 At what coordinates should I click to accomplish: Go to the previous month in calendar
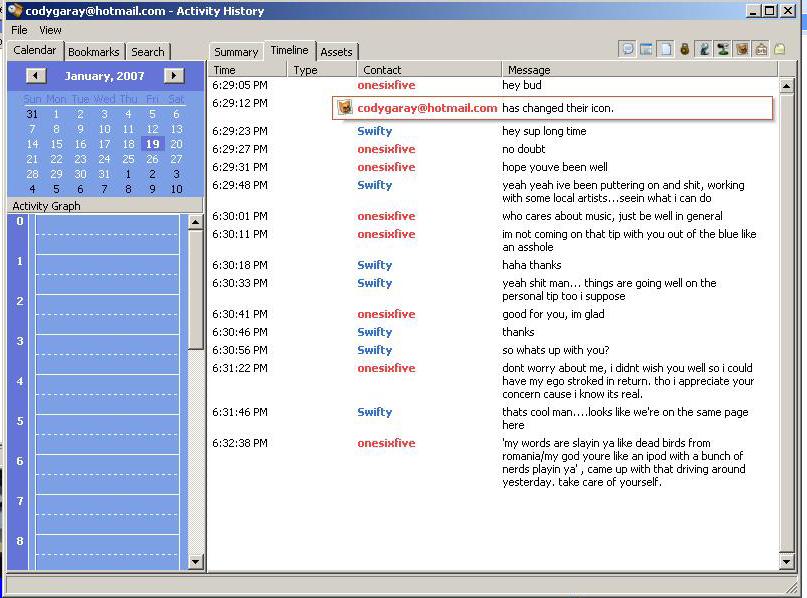[x=36, y=76]
